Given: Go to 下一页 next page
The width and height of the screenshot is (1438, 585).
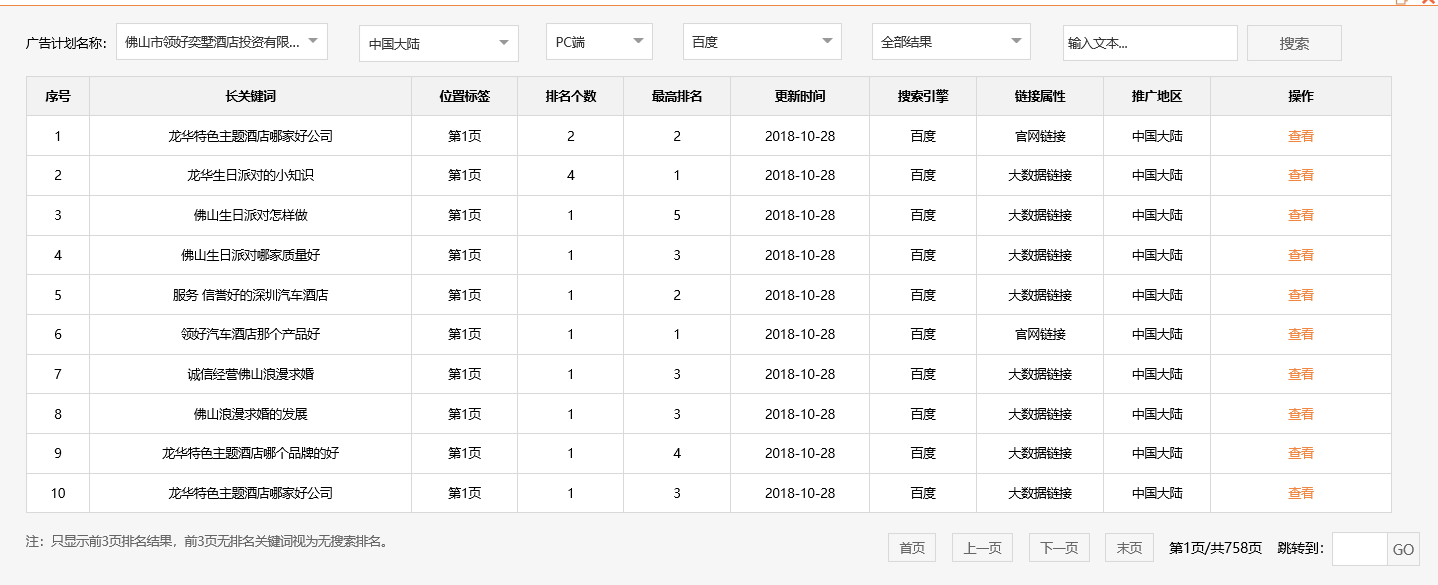Looking at the screenshot, I should [1059, 548].
